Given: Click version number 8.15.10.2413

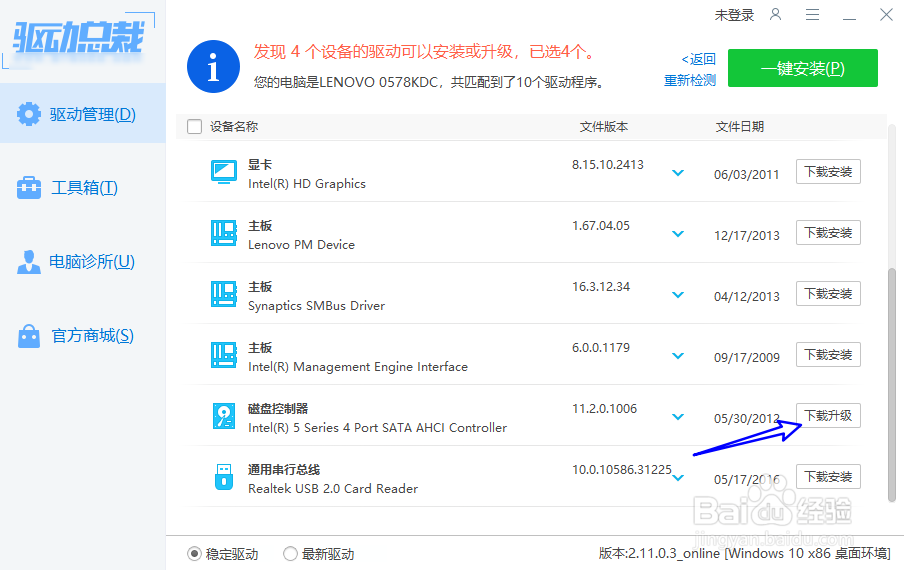Looking at the screenshot, I should click(x=608, y=165).
